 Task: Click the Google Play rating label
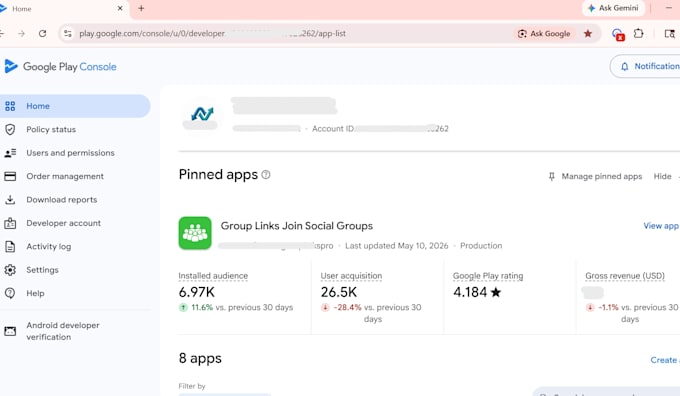coord(488,276)
